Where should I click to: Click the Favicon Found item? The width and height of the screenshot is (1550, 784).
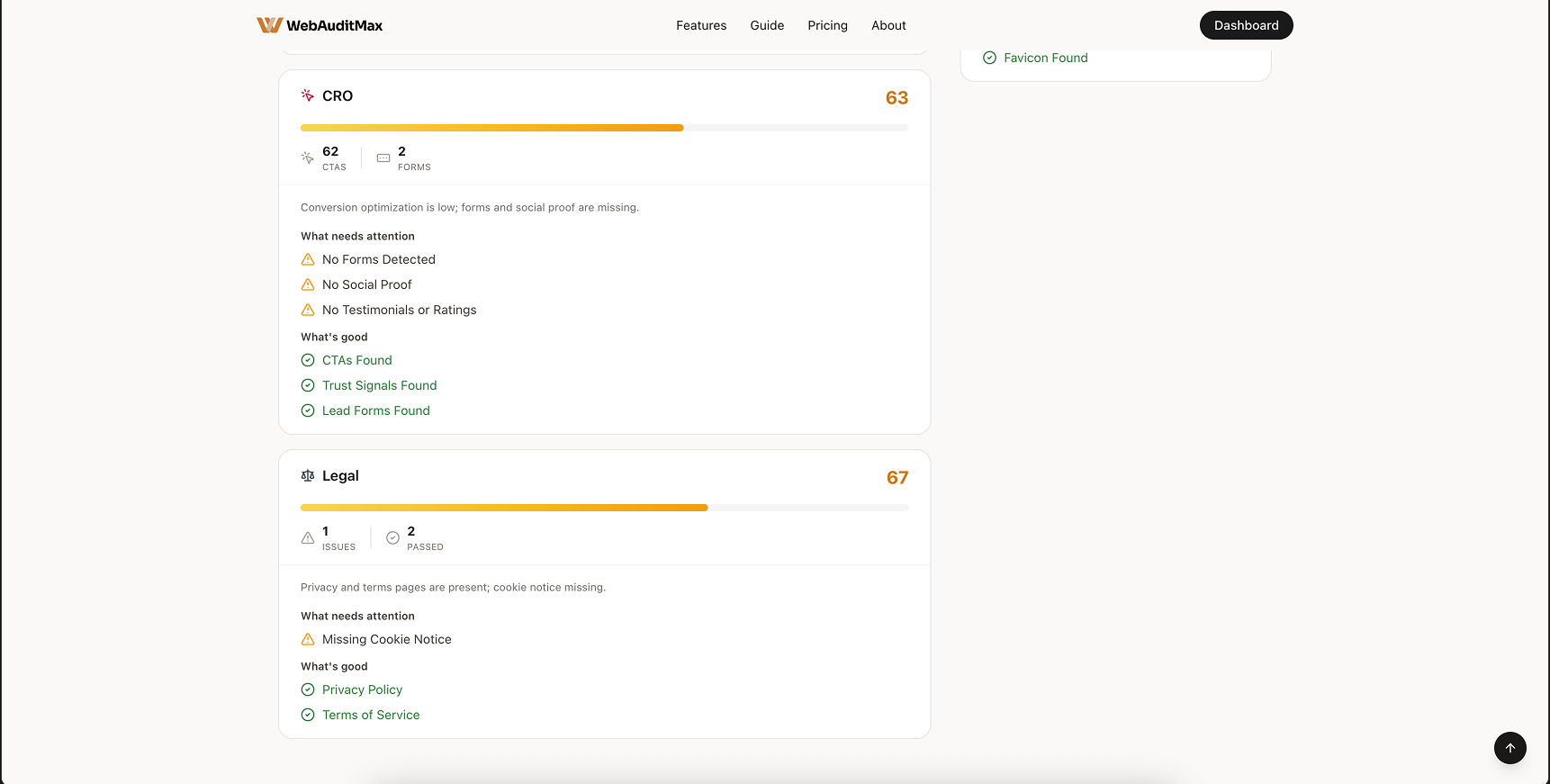[1046, 58]
